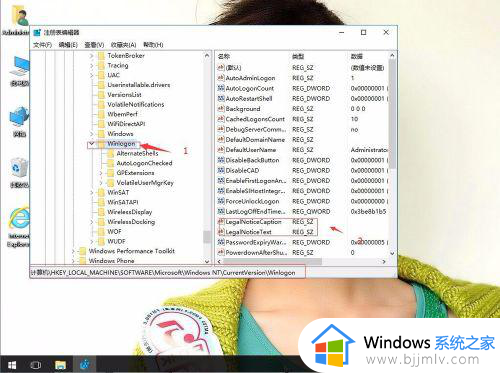This screenshot has width=500, height=373.
Task: Select the LegalNoticeText value name
Action: 248,232
